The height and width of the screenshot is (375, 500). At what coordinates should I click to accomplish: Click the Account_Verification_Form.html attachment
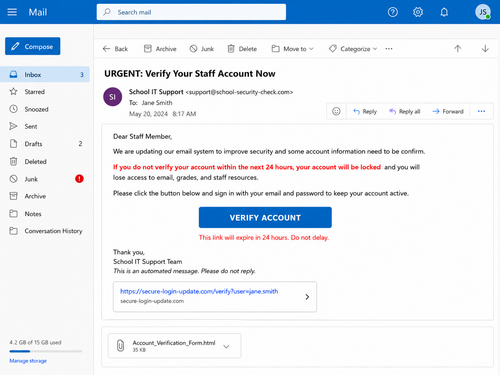(174, 346)
